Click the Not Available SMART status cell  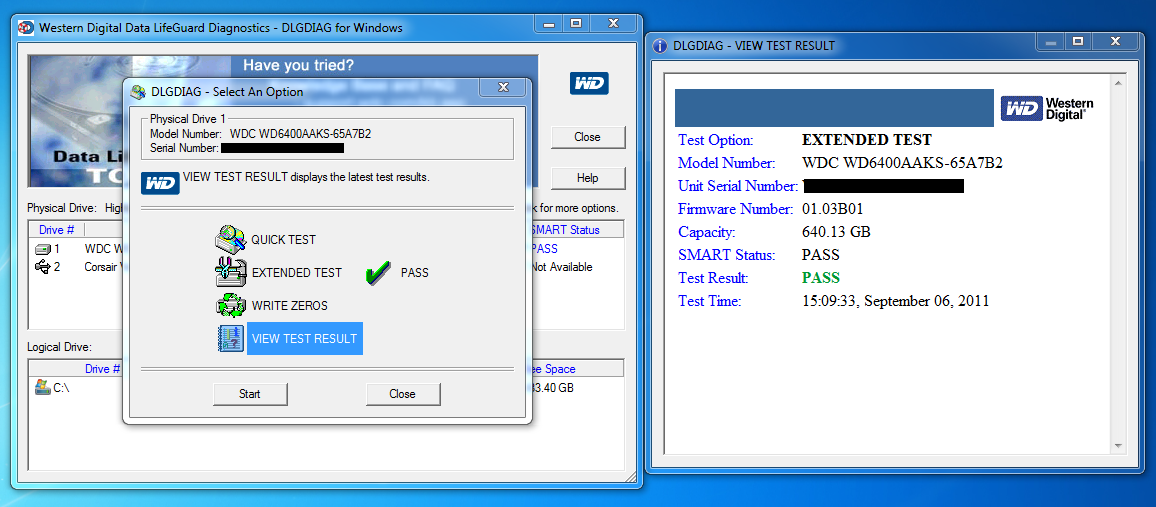(562, 267)
